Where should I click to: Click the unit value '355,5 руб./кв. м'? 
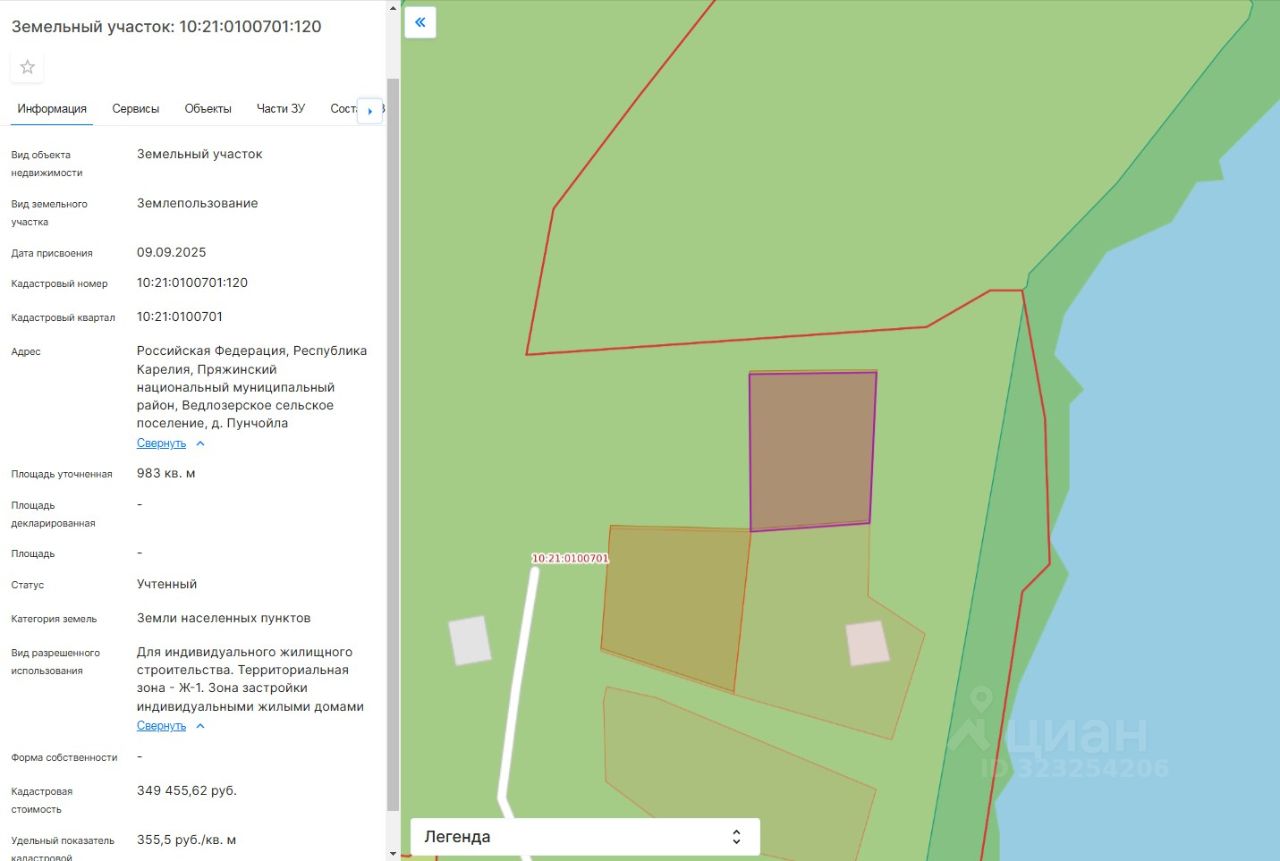pyautogui.click(x=187, y=840)
